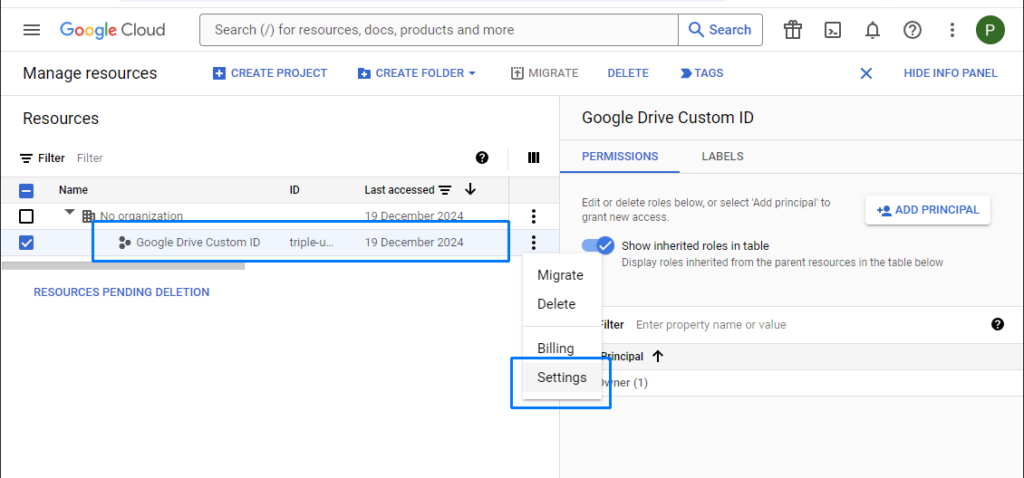Switch to the Labels tab
This screenshot has width=1024, height=478.
click(722, 156)
